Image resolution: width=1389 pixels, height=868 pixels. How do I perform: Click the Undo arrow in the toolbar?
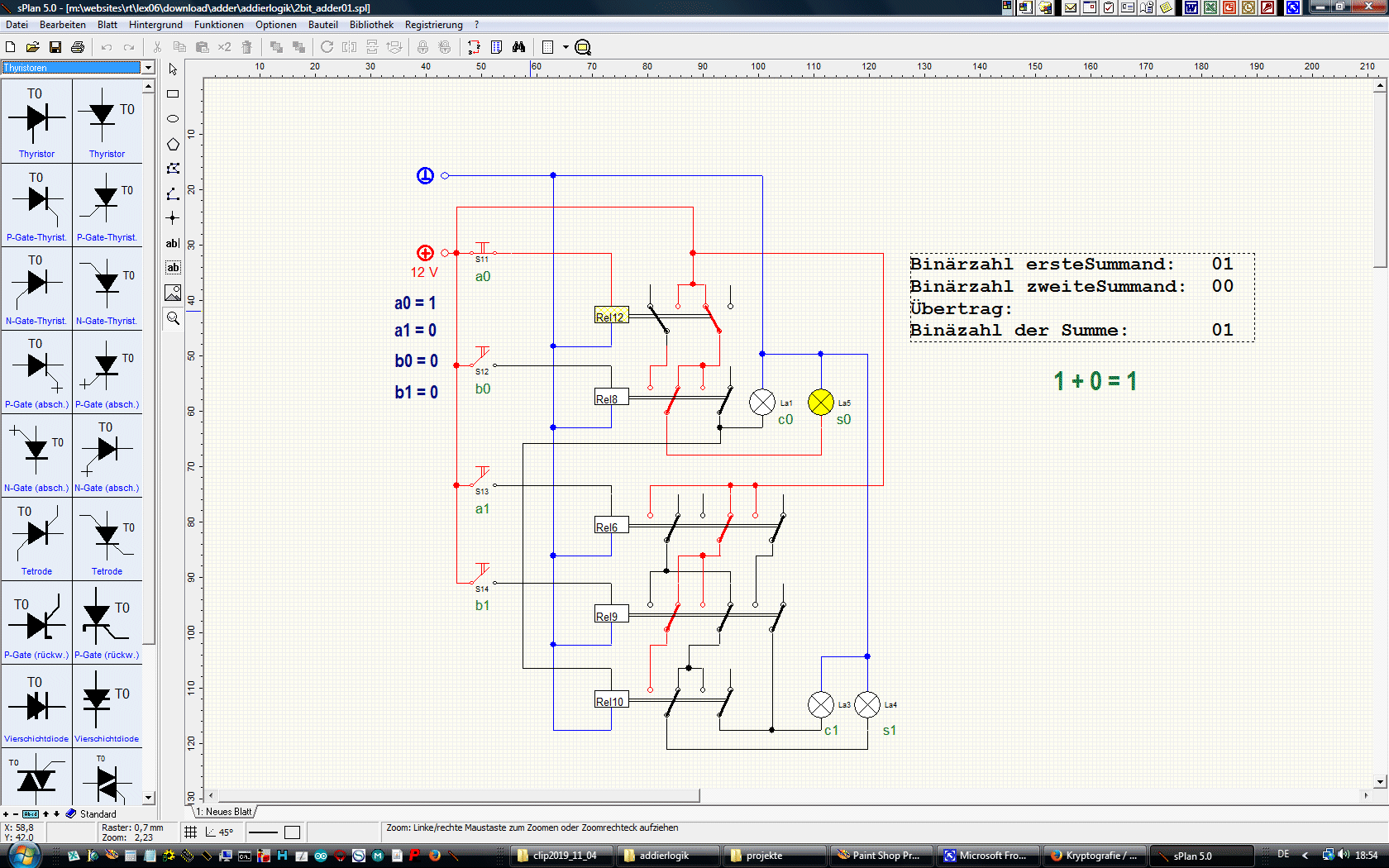pyautogui.click(x=107, y=47)
